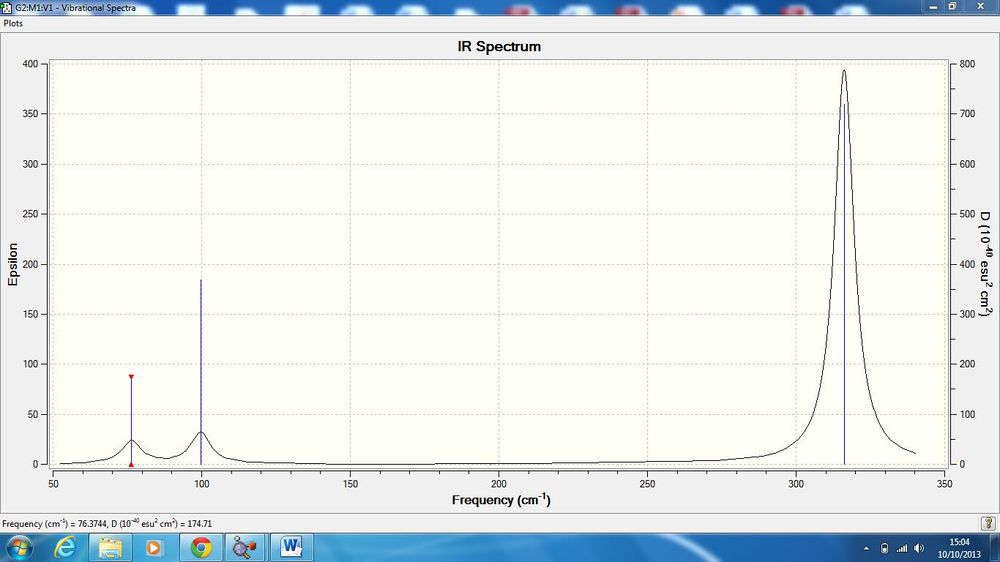Click the IR Spectrum chart title
Image resolution: width=1000 pixels, height=562 pixels.
pos(499,47)
